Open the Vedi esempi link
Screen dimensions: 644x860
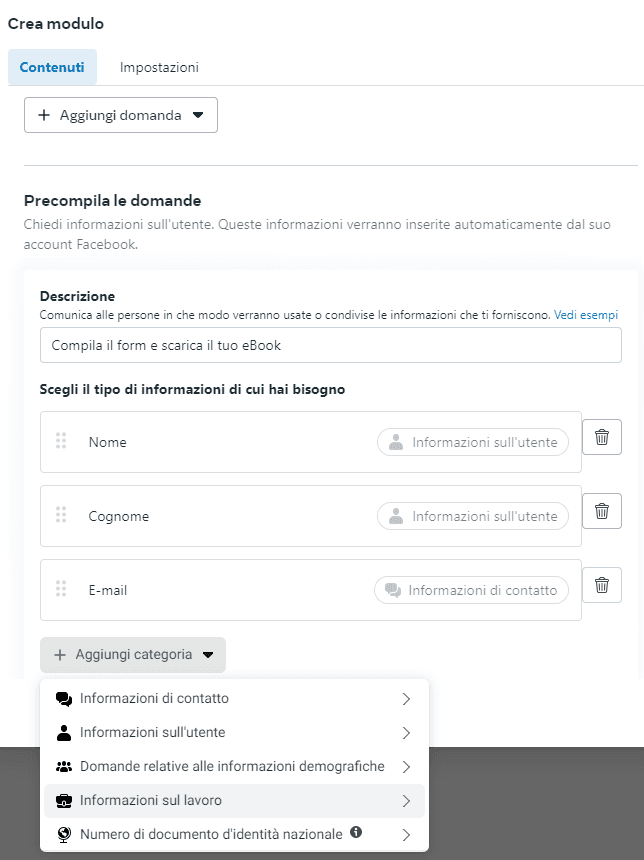(x=585, y=315)
